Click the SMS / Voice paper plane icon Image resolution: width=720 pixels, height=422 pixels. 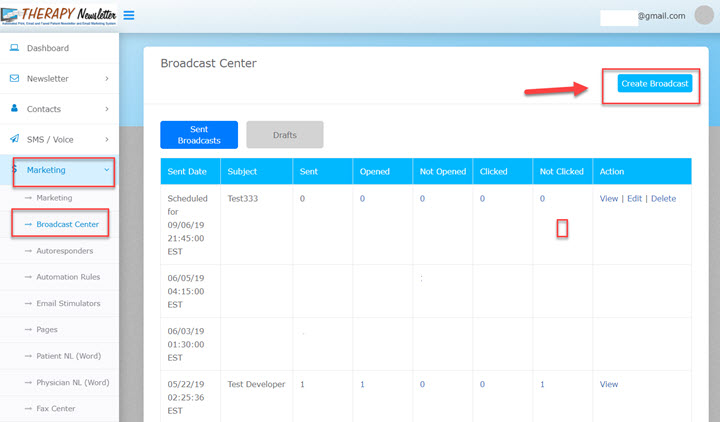tap(15, 139)
